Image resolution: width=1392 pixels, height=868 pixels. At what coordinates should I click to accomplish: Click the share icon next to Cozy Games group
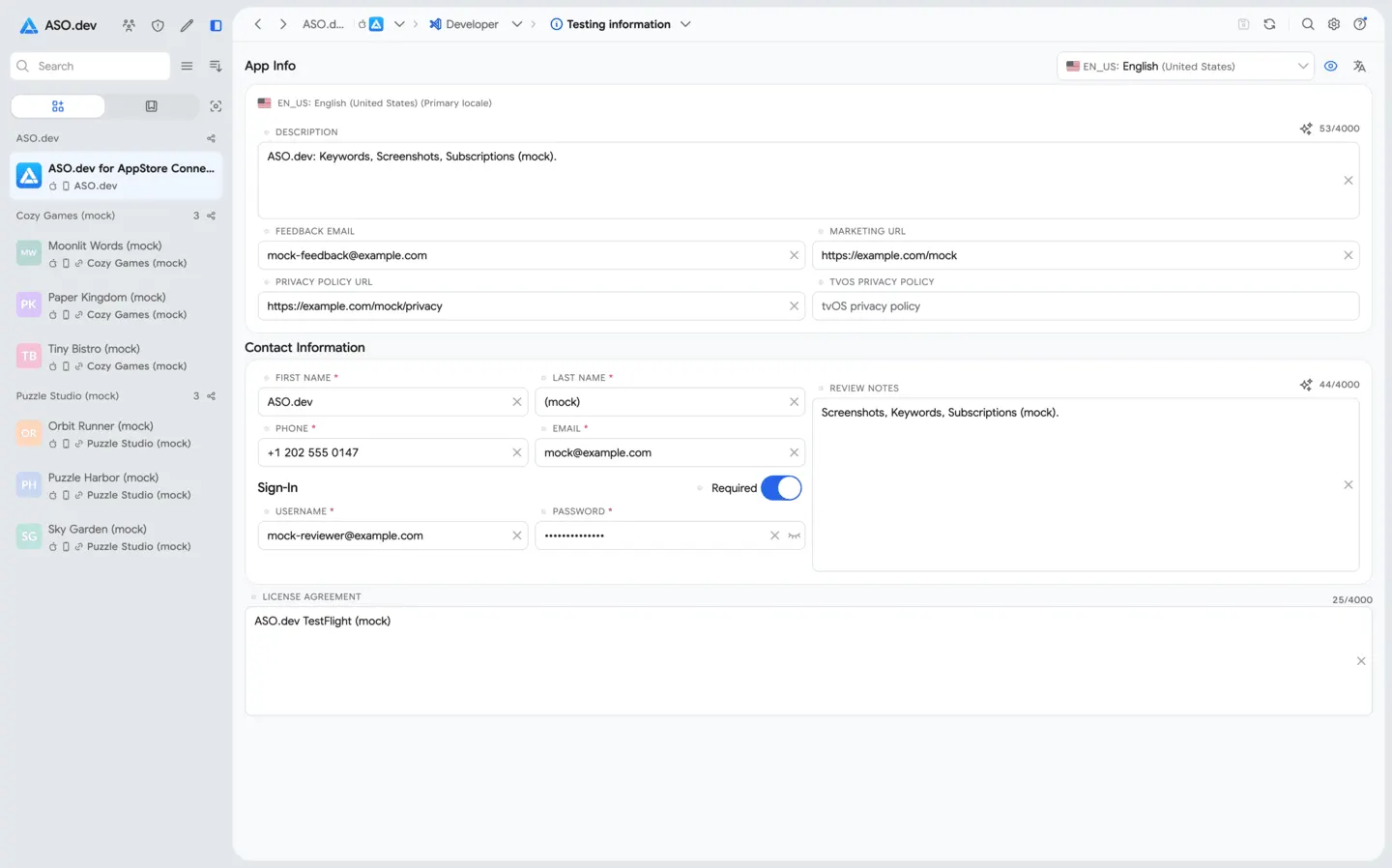pyautogui.click(x=212, y=216)
